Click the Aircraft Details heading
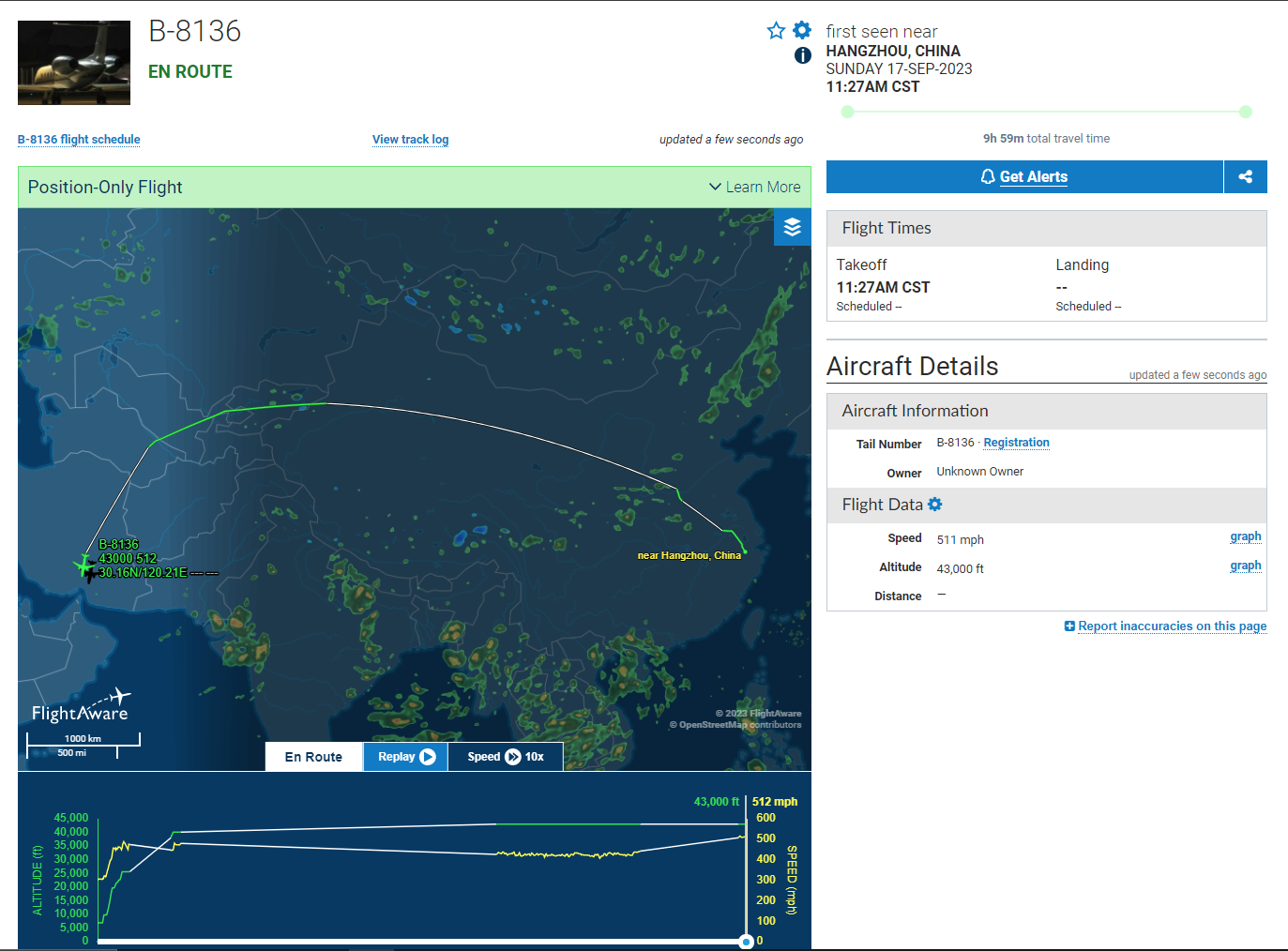This screenshot has width=1288, height=951. click(912, 366)
